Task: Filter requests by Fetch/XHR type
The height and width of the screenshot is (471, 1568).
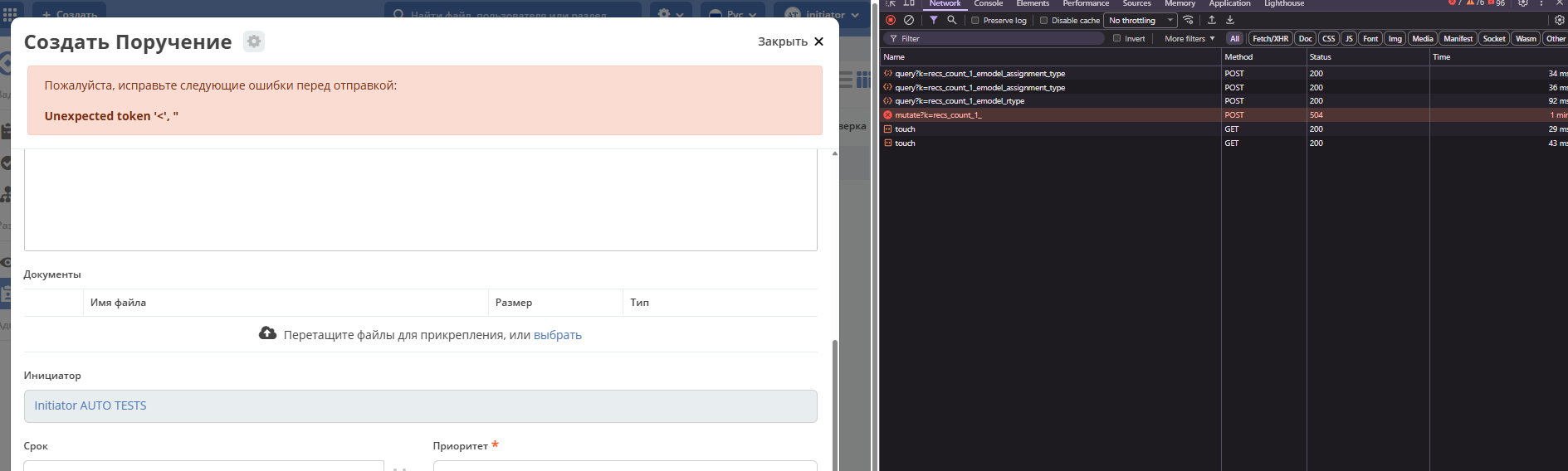Action: click(1270, 38)
